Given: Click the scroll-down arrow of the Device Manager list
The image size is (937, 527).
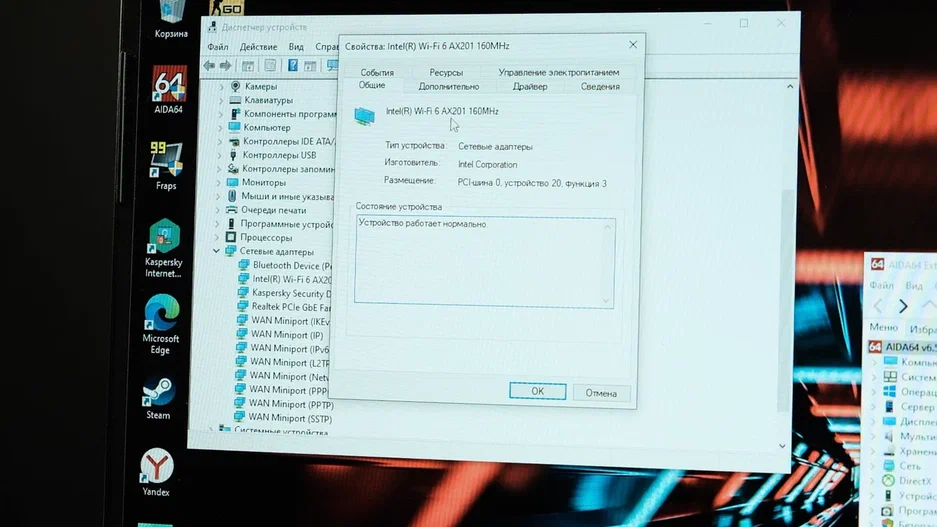Looking at the screenshot, I should 782,446.
